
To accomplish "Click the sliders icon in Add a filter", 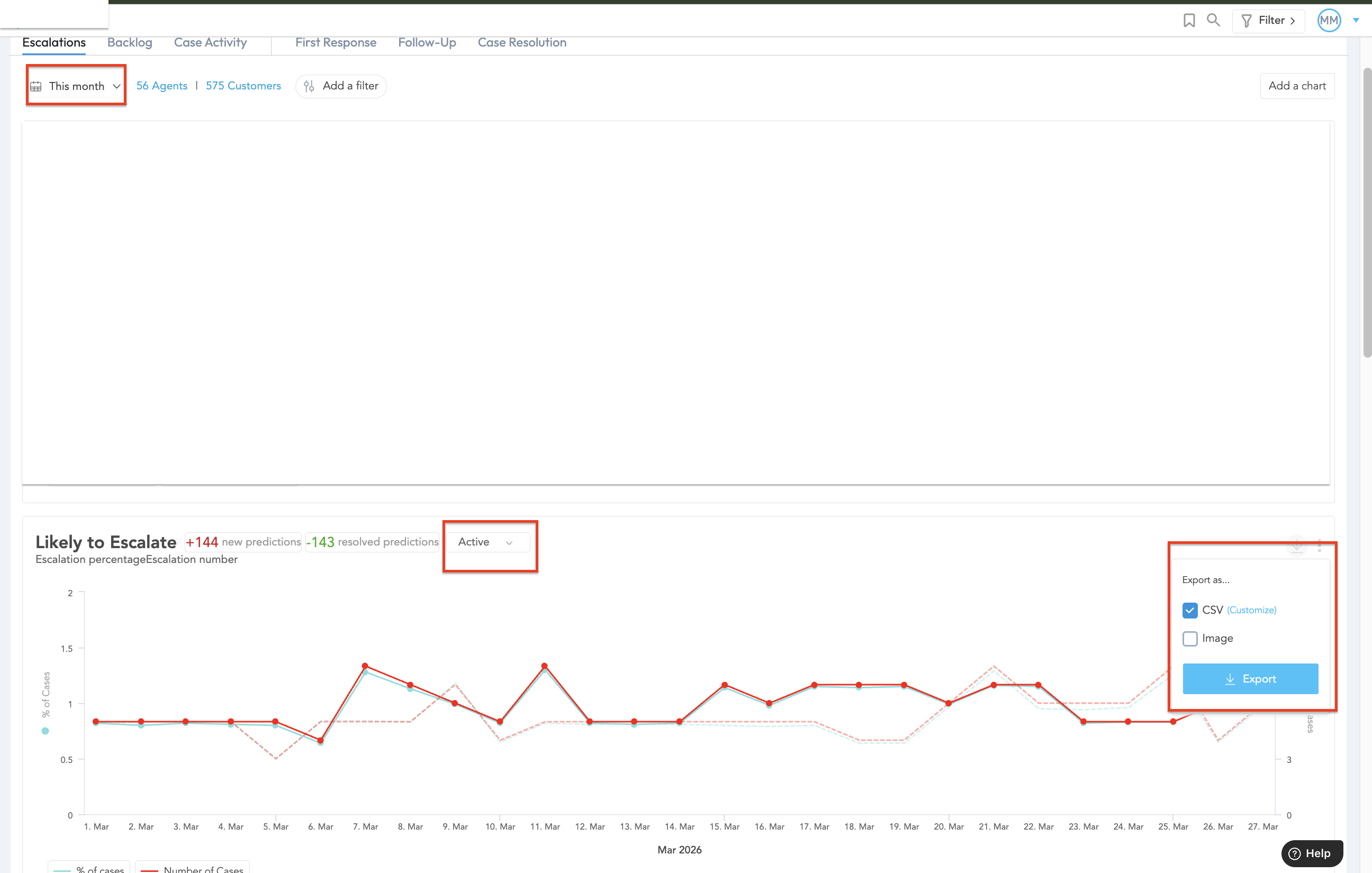I will tap(309, 86).
